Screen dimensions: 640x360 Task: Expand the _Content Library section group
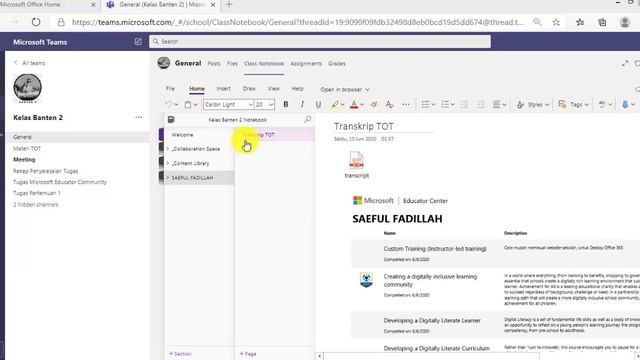(x=168, y=163)
